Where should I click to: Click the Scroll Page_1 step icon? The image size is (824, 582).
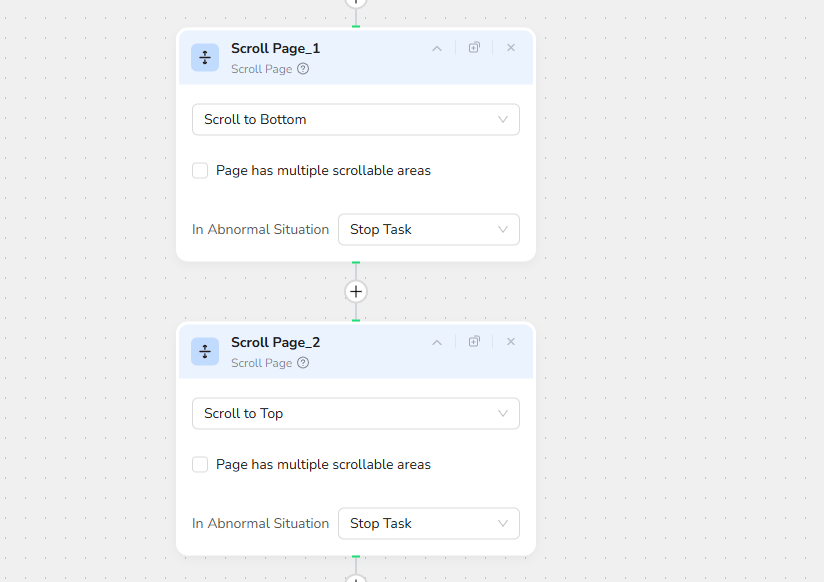[x=205, y=58]
